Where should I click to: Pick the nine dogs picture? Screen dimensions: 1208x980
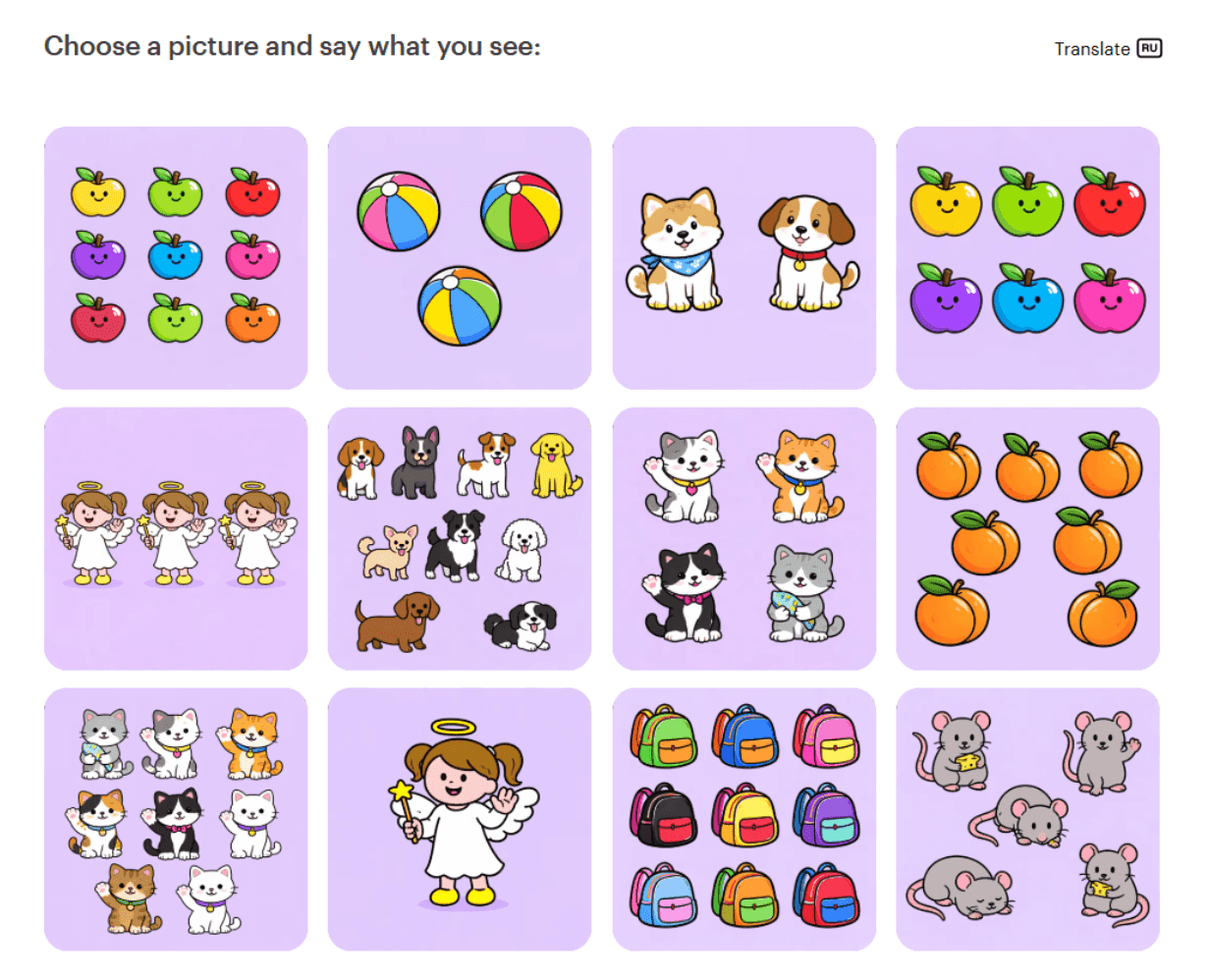(x=460, y=539)
